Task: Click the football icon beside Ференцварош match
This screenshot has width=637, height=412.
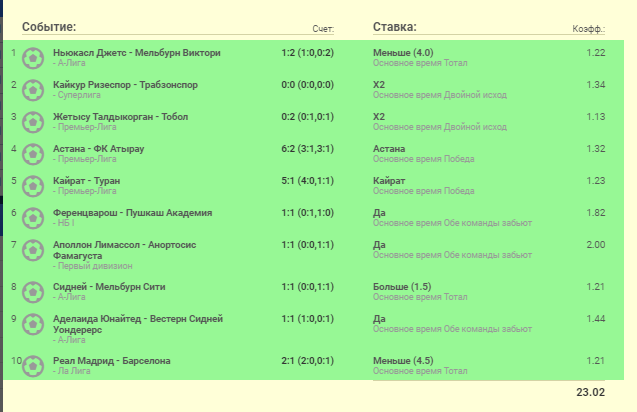Action: pyautogui.click(x=33, y=219)
